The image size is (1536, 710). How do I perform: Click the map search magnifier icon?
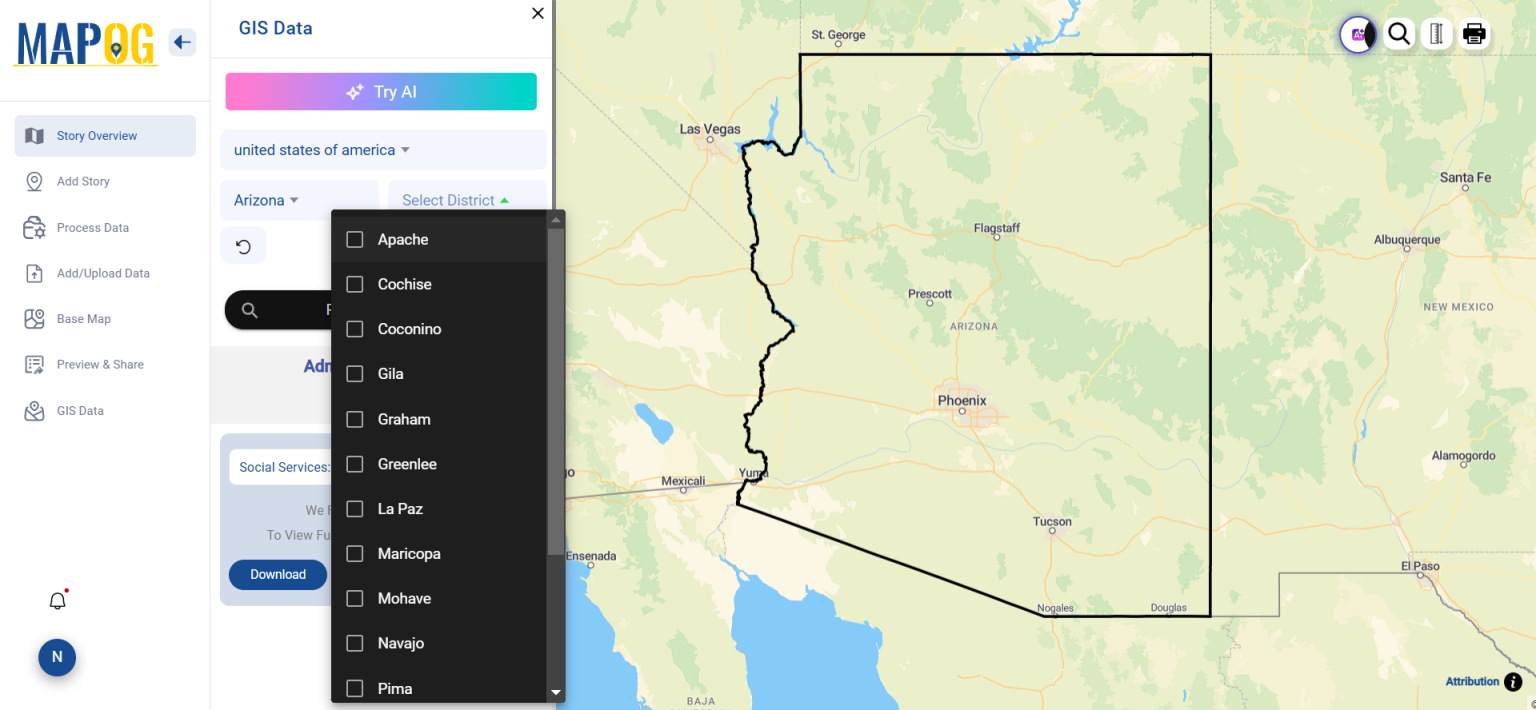tap(1399, 33)
